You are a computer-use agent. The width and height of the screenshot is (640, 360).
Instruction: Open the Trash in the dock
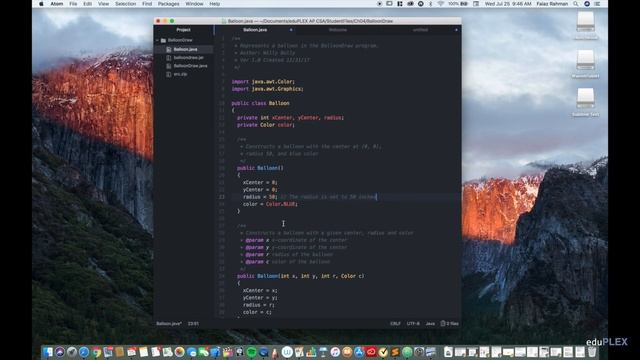592,352
